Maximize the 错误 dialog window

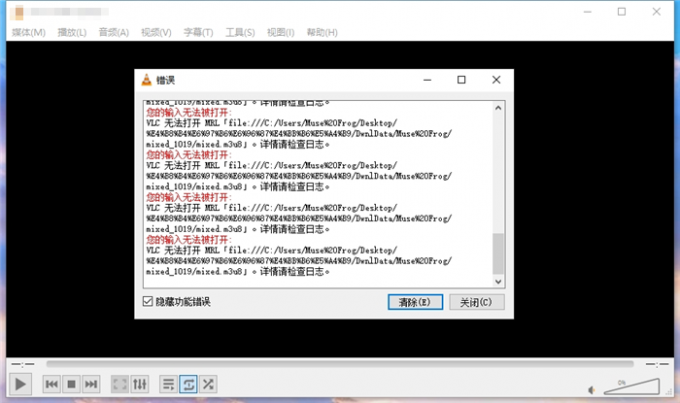pyautogui.click(x=461, y=80)
